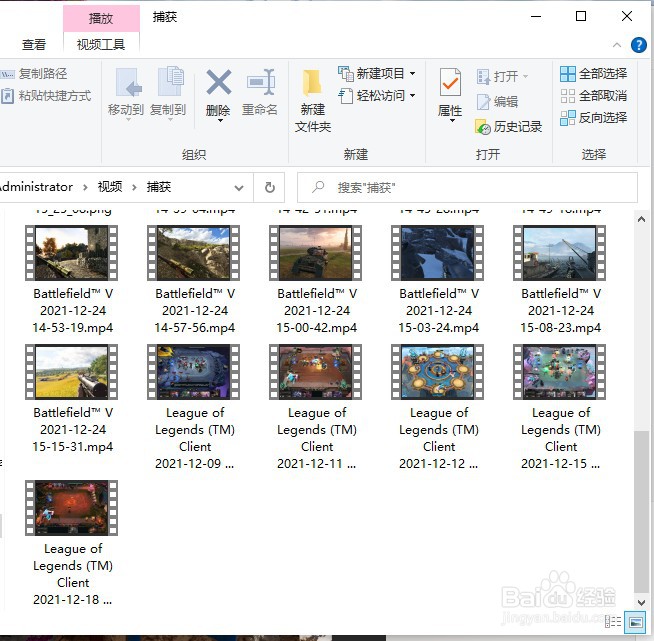Screen dimensions: 654x641
Task: Select Battlefield V 15-03-24.mp4 thumbnail
Action: tap(438, 253)
